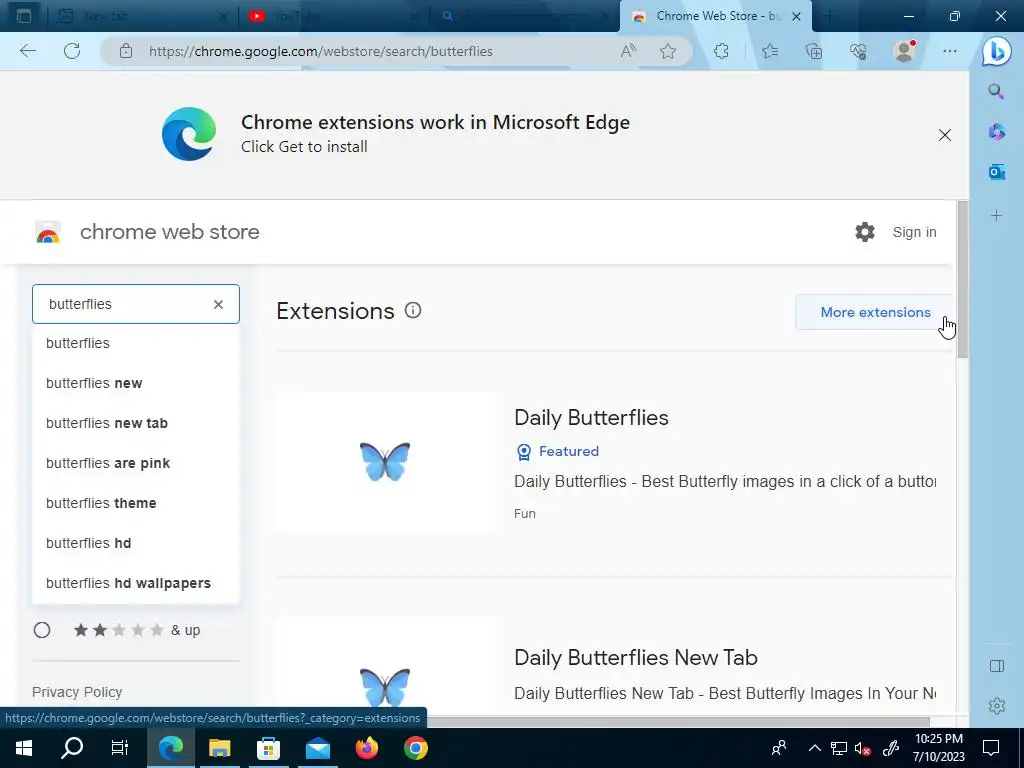Viewport: 1024px width, 768px height.
Task: Open Daily Butterflies New Tab extension title
Action: tap(635, 657)
